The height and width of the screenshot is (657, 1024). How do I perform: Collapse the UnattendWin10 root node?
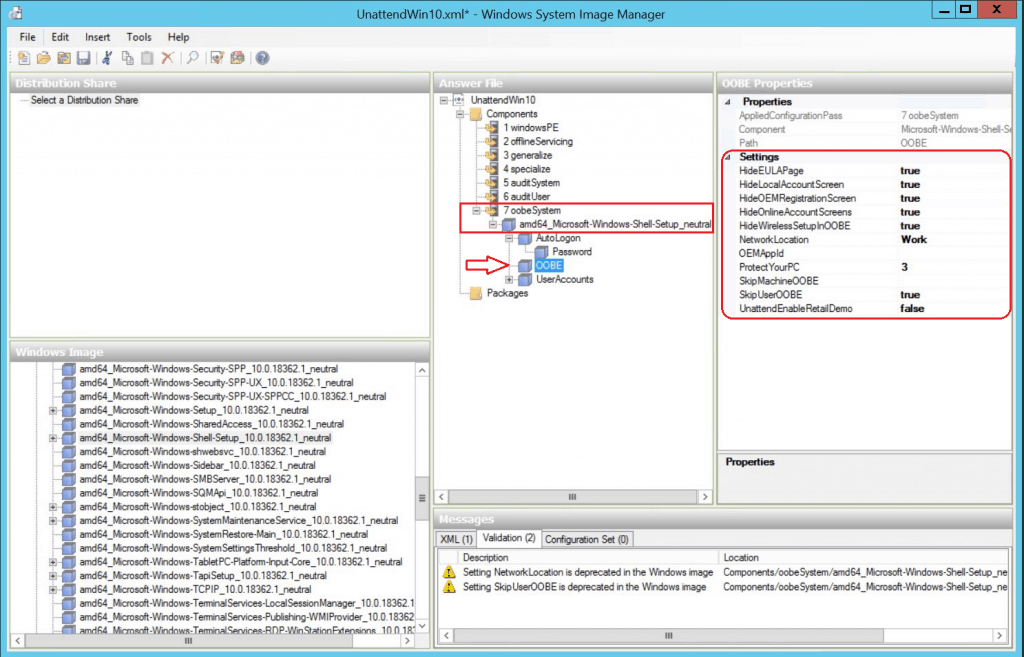(444, 100)
